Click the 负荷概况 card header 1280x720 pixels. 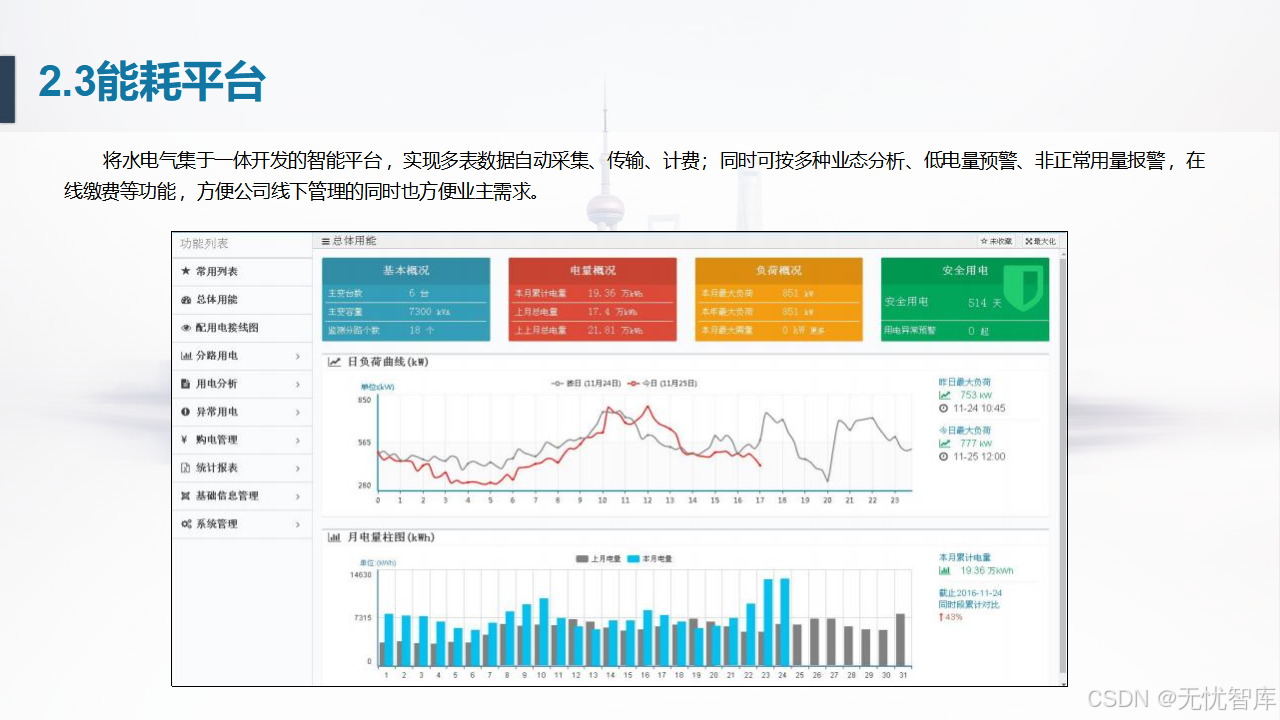click(x=779, y=271)
